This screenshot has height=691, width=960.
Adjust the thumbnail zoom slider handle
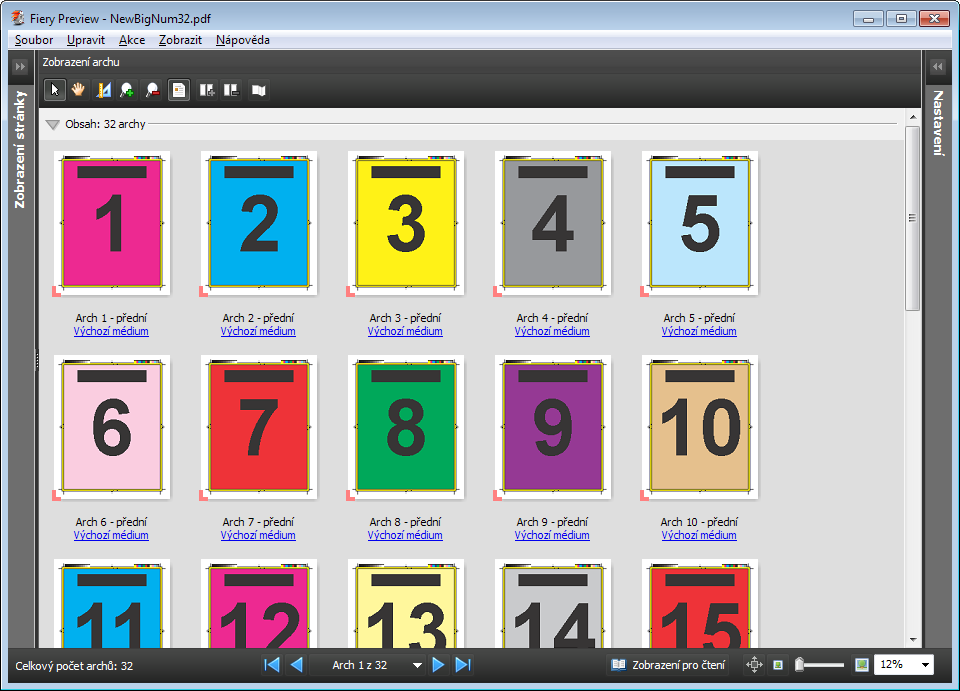(799, 665)
